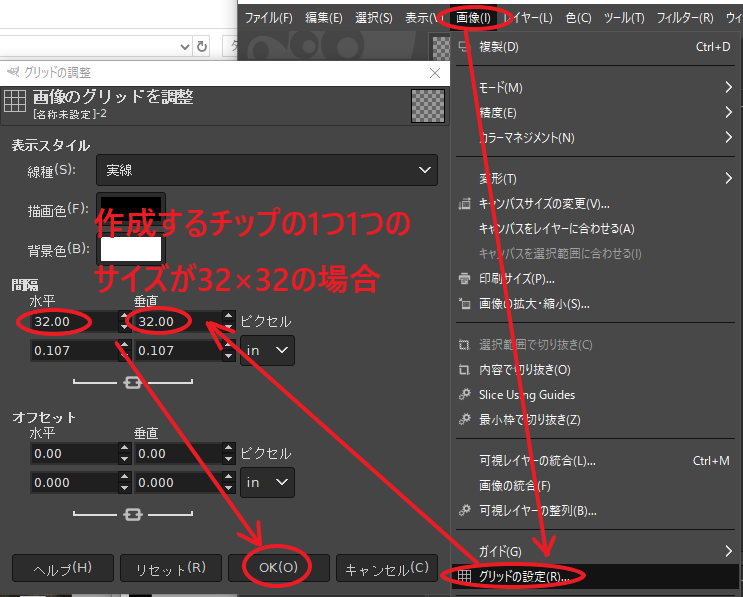
Task: Expand the 変形(T) submenu
Action: (x=595, y=179)
